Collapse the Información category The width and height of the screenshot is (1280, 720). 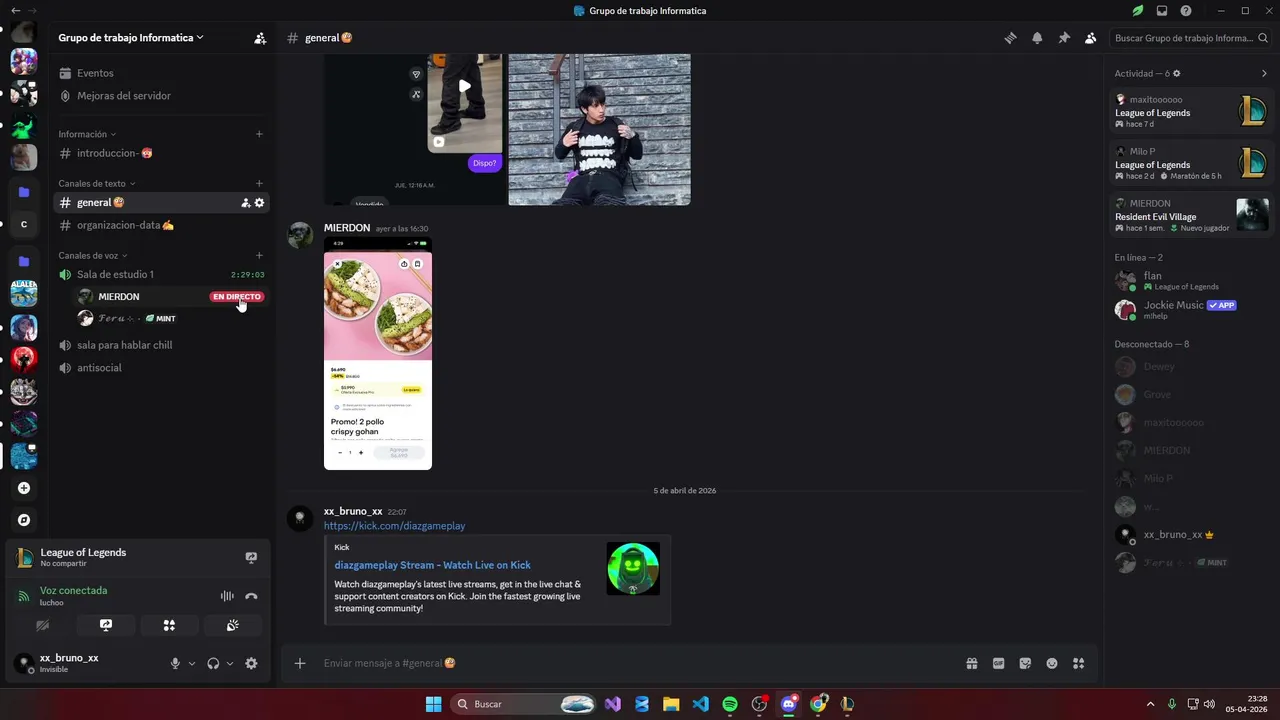coord(87,134)
